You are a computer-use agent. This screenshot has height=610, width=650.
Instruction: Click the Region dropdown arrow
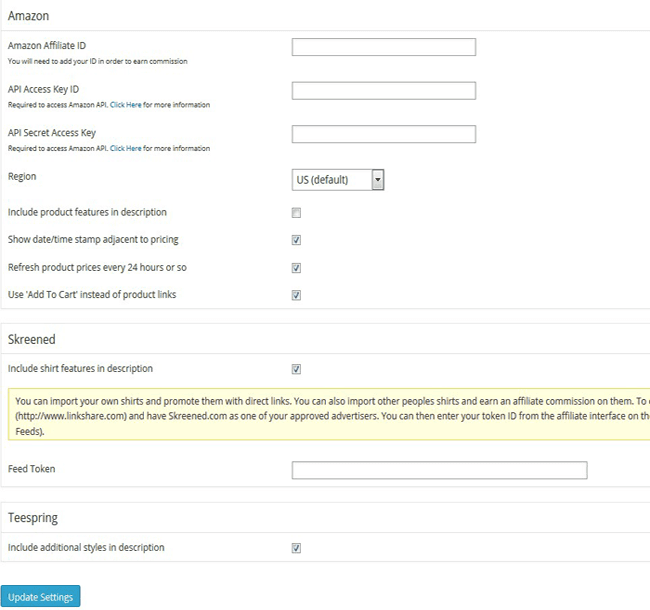coord(378,180)
